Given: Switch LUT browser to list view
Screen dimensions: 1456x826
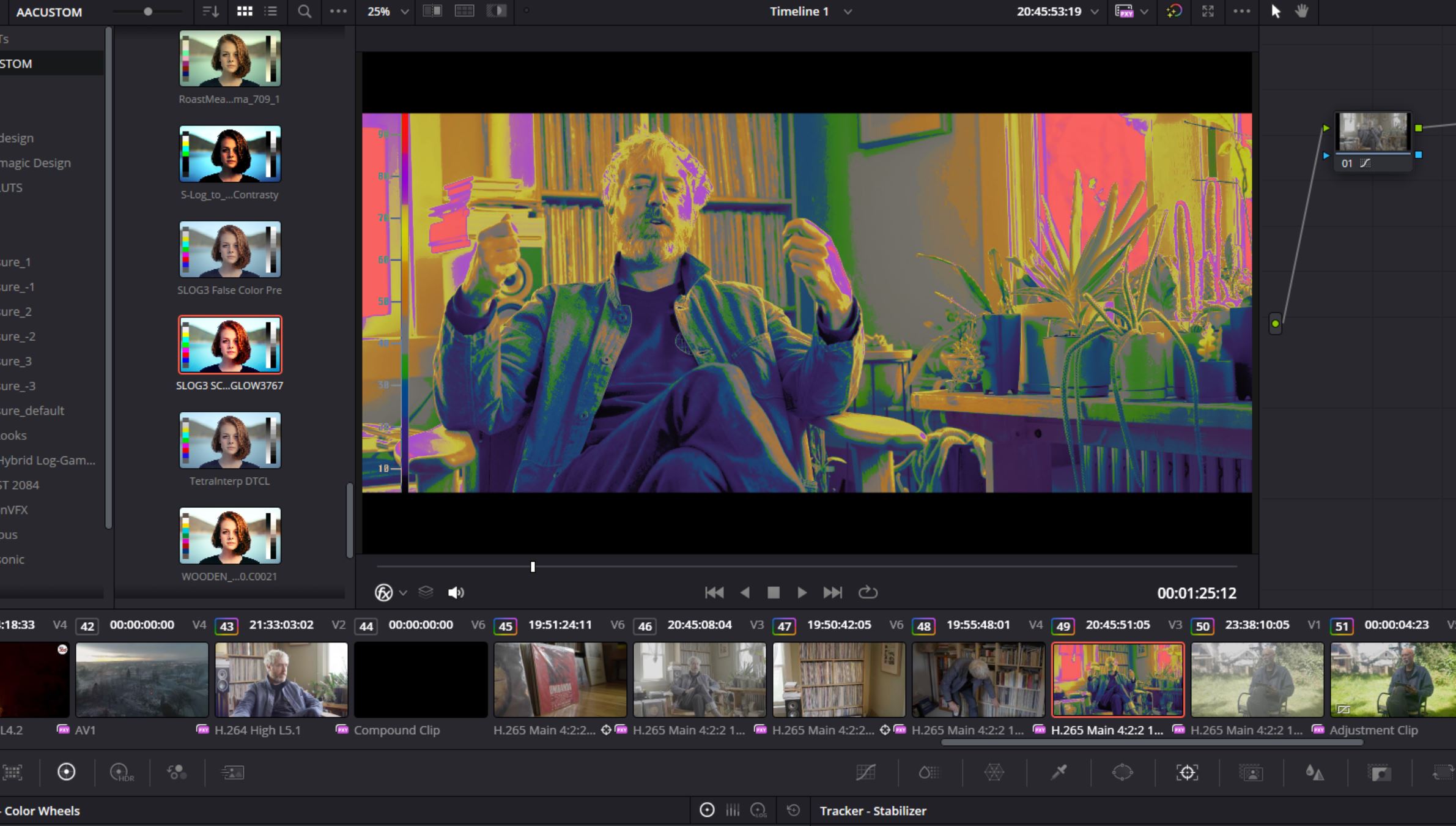Looking at the screenshot, I should 270,12.
